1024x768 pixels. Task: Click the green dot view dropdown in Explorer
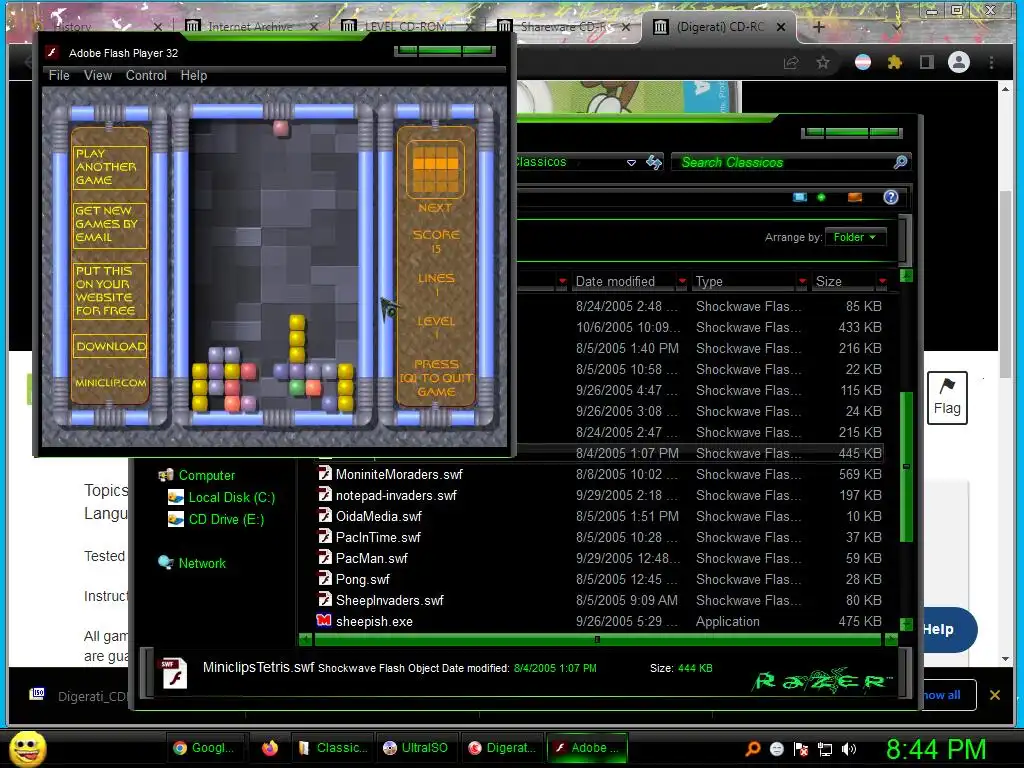point(822,197)
